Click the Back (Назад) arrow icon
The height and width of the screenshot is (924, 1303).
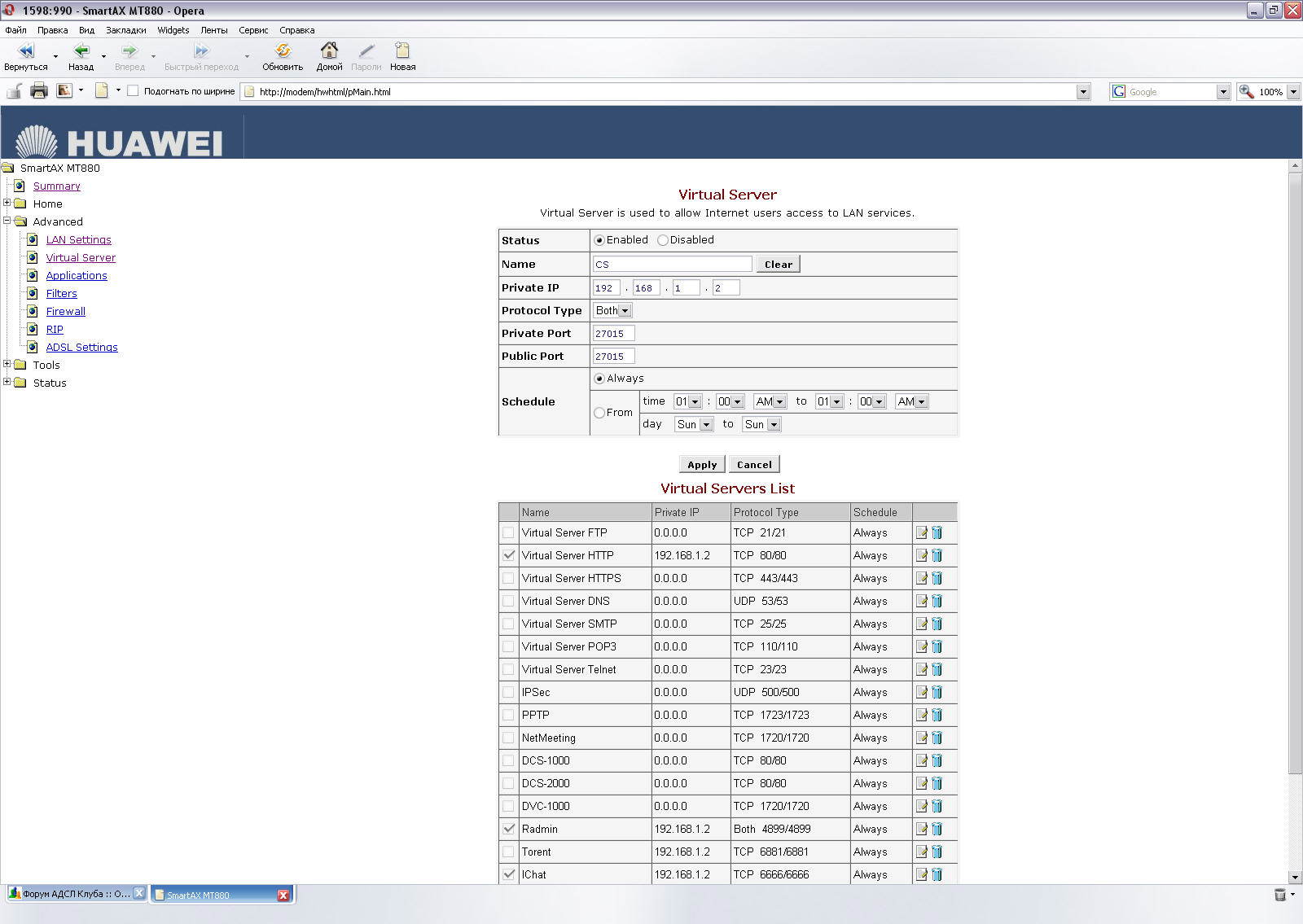coord(81,51)
